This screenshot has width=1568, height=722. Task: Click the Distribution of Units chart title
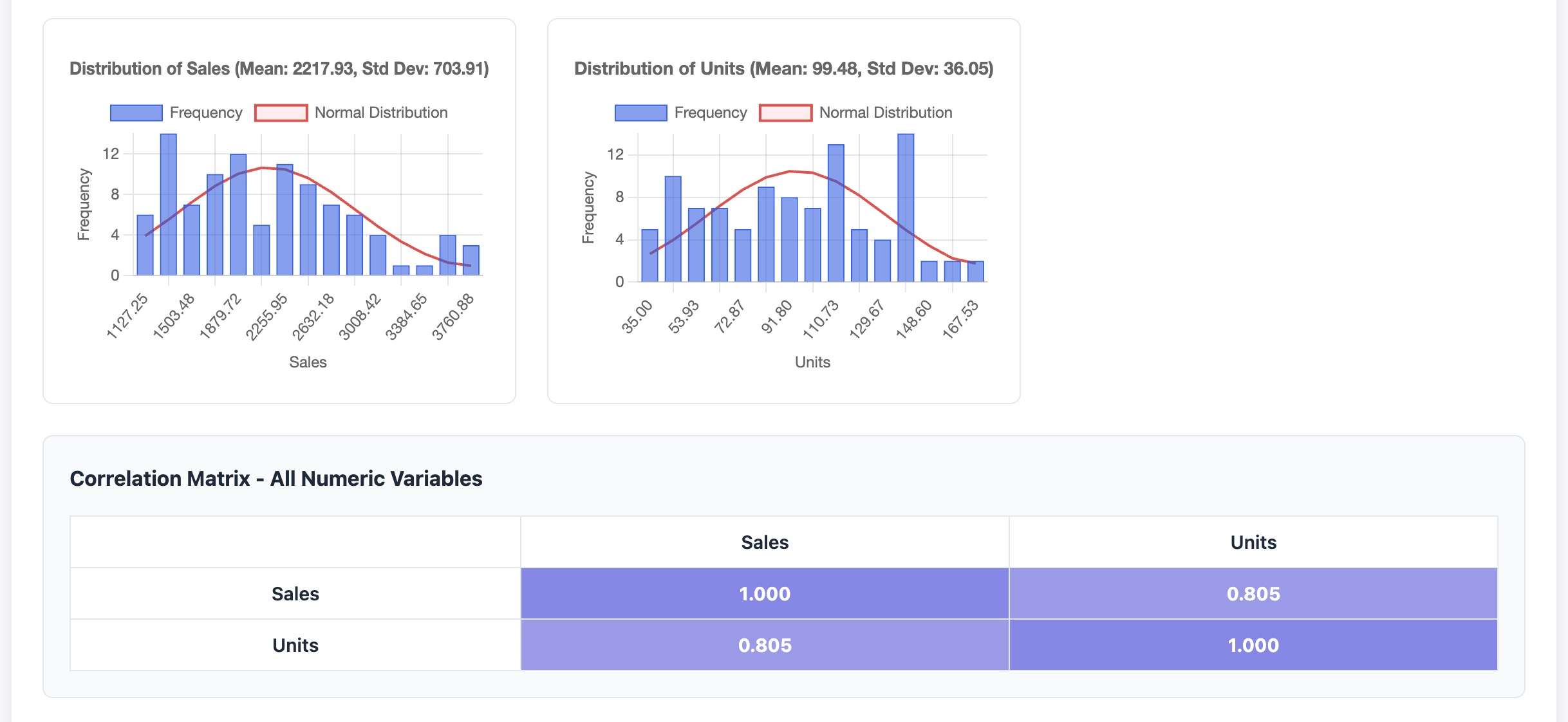tap(783, 68)
